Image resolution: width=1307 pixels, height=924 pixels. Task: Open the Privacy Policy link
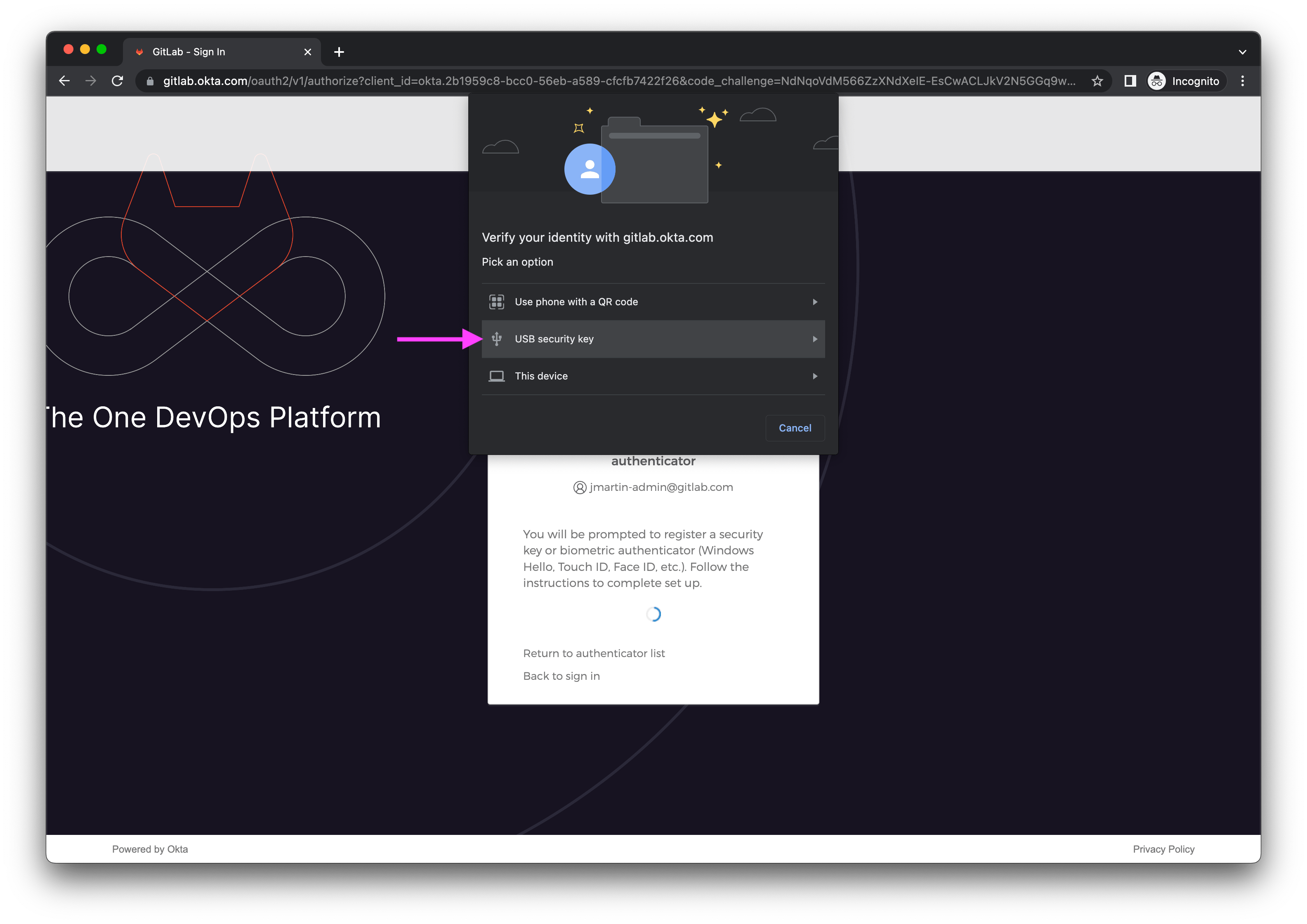(x=1163, y=849)
